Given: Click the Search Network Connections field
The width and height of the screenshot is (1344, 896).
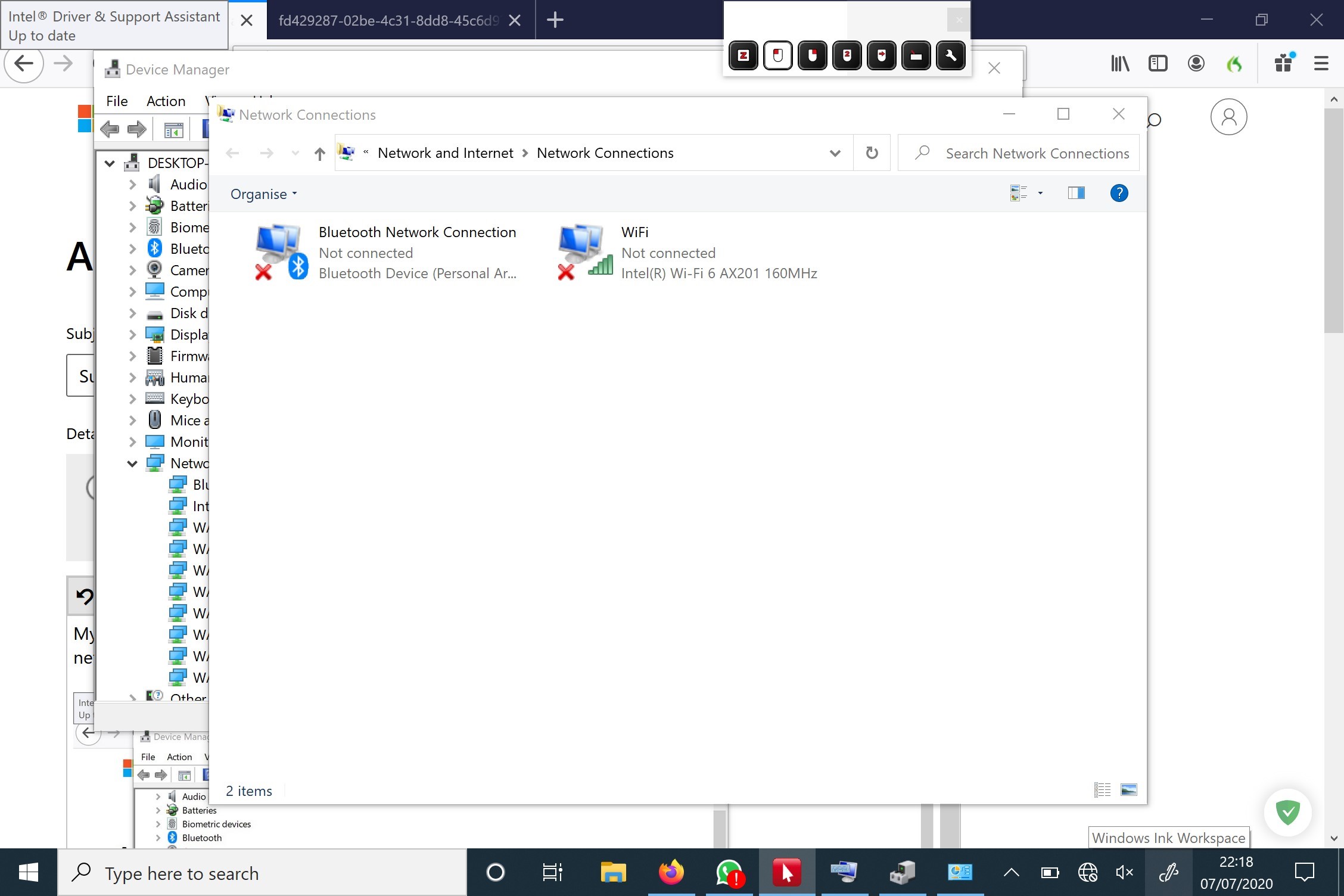Looking at the screenshot, I should [x=1037, y=154].
